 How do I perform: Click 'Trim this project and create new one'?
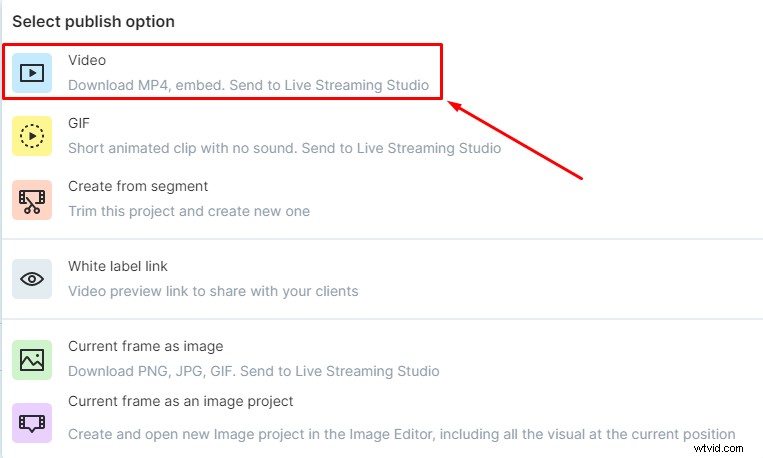[x=189, y=211]
